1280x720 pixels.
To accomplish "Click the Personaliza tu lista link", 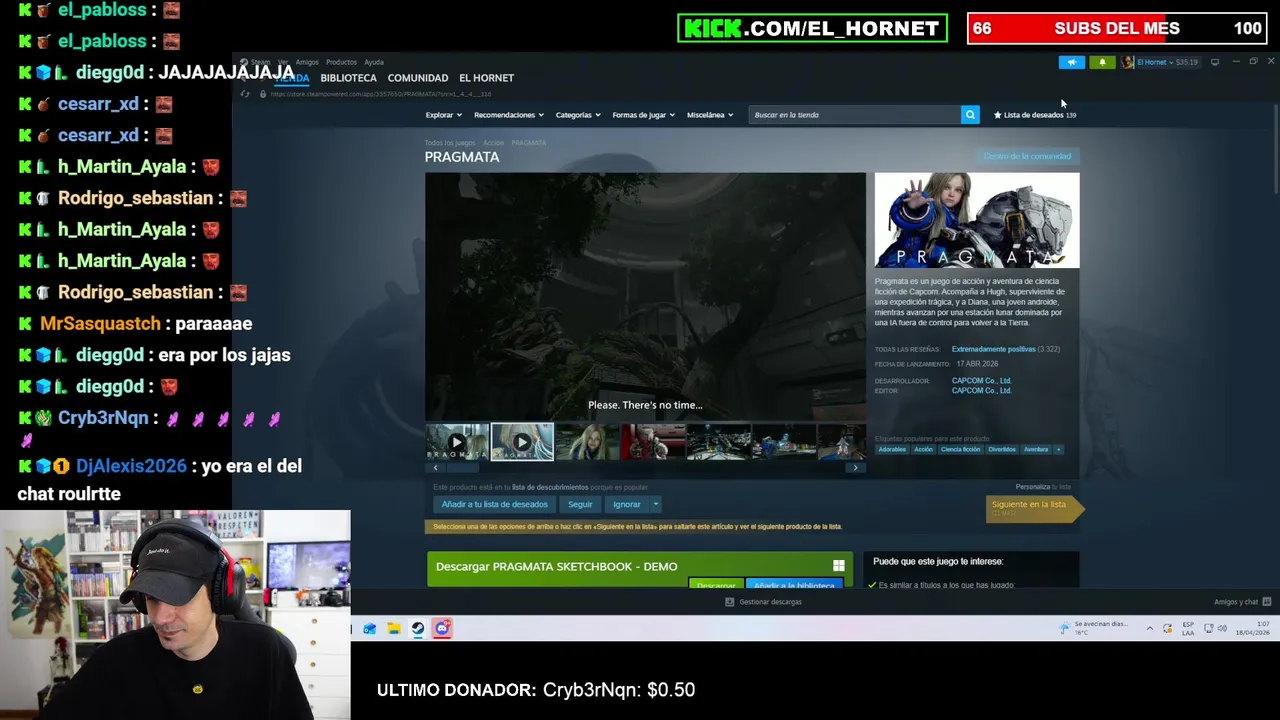I will tap(1043, 487).
